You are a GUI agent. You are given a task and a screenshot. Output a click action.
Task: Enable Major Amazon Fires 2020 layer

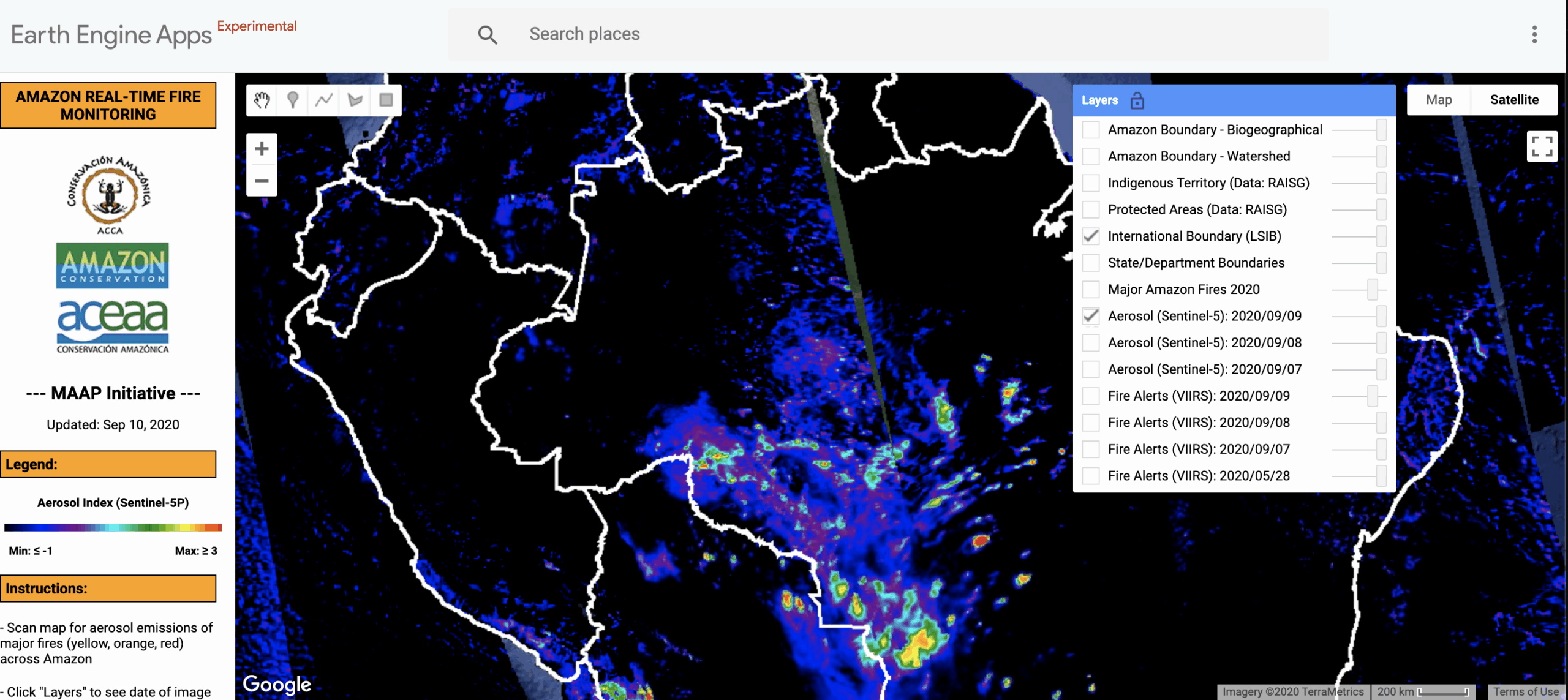[1091, 289]
